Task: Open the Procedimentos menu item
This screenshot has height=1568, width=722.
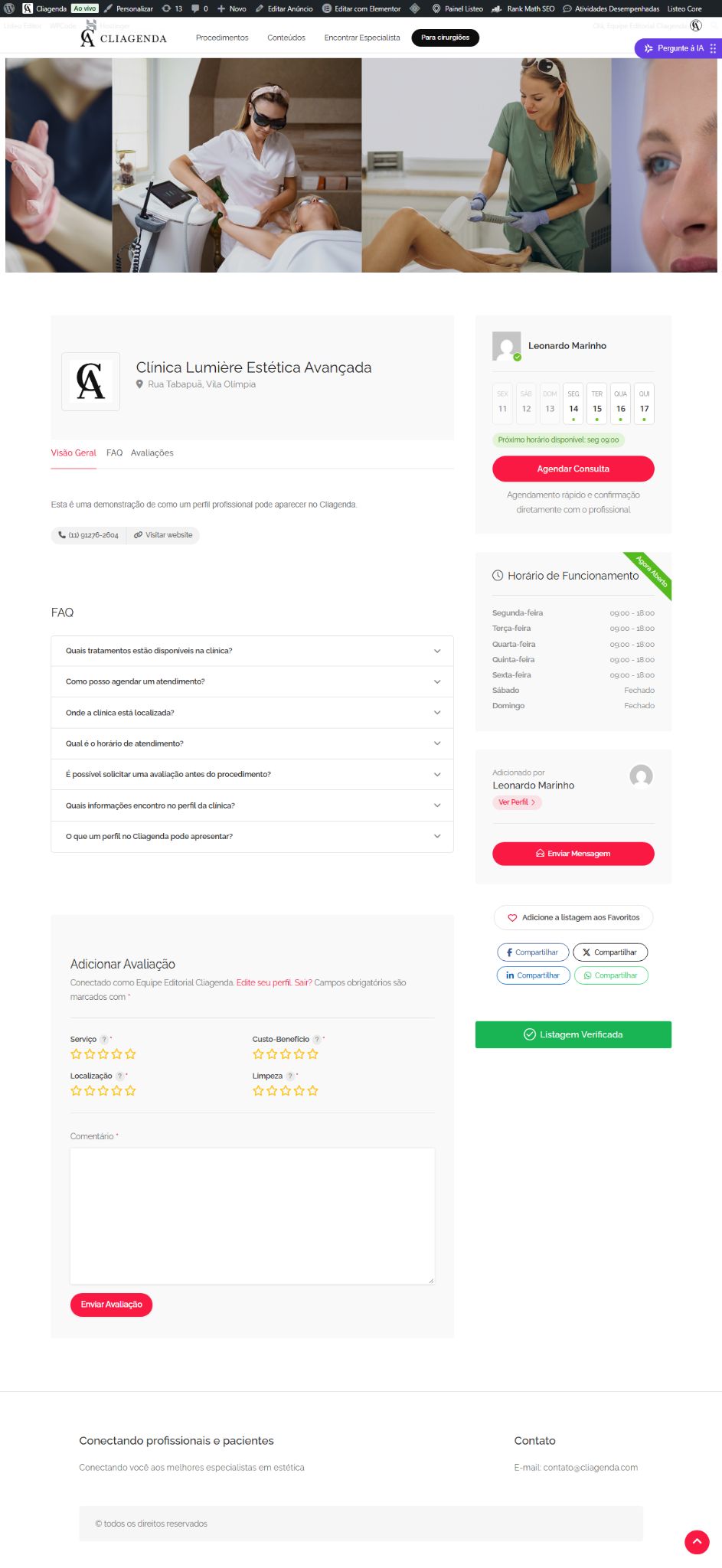Action: pyautogui.click(x=222, y=38)
